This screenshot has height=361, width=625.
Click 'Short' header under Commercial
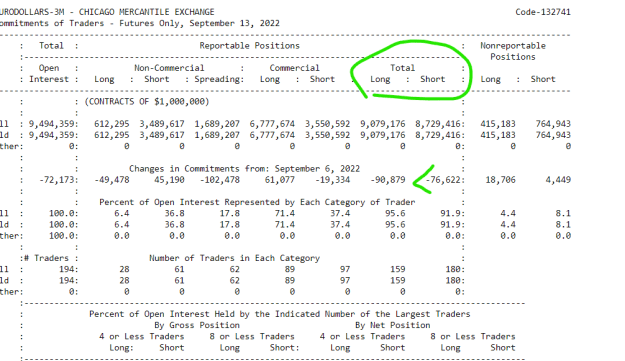[x=322, y=79]
